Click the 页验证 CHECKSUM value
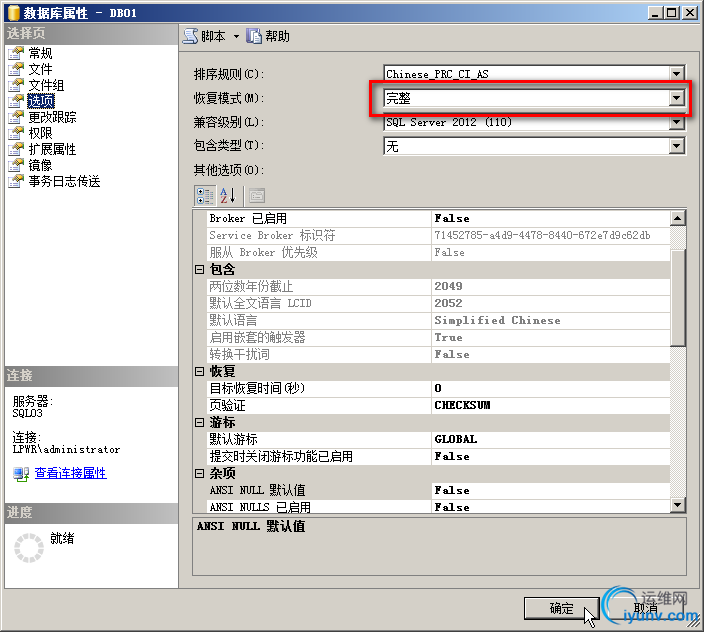This screenshot has width=704, height=632. pos(550,405)
